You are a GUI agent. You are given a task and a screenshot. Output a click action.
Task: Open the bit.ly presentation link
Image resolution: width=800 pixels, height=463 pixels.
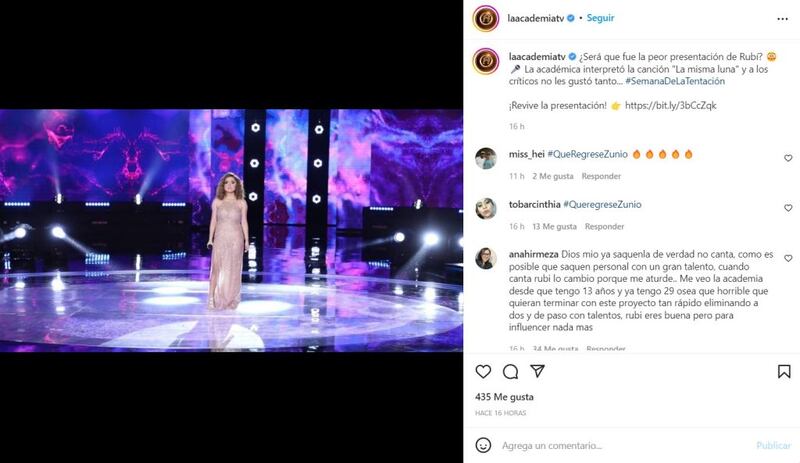[x=670, y=106]
